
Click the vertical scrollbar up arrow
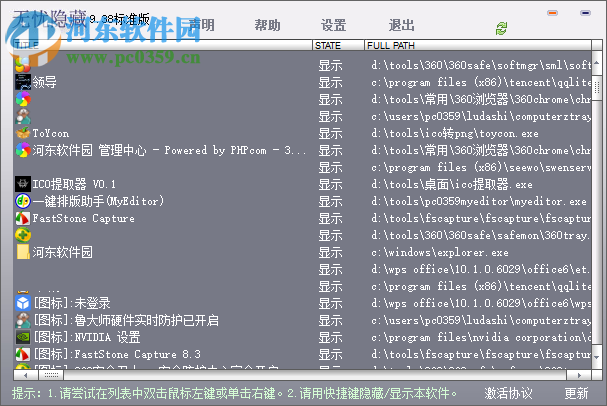pyautogui.click(x=597, y=63)
